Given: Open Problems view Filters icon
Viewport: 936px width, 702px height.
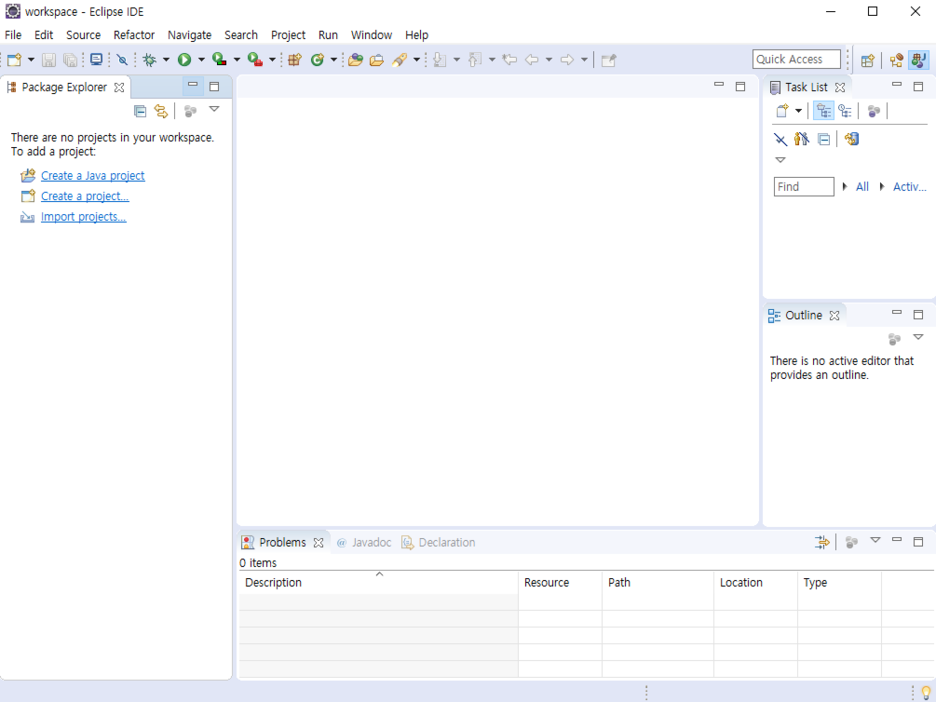Looking at the screenshot, I should pos(823,542).
